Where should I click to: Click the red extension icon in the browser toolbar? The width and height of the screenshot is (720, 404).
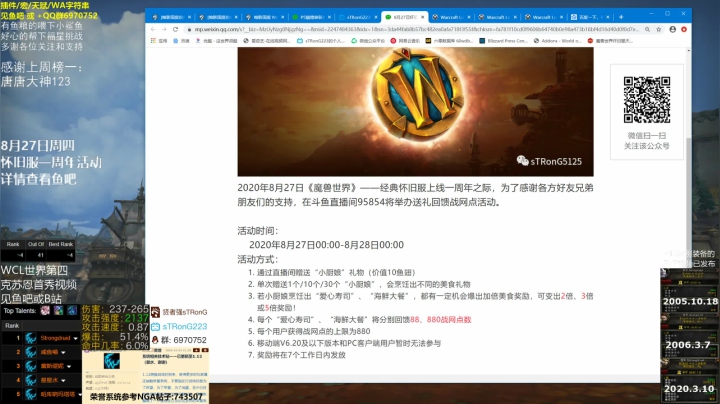[684, 29]
